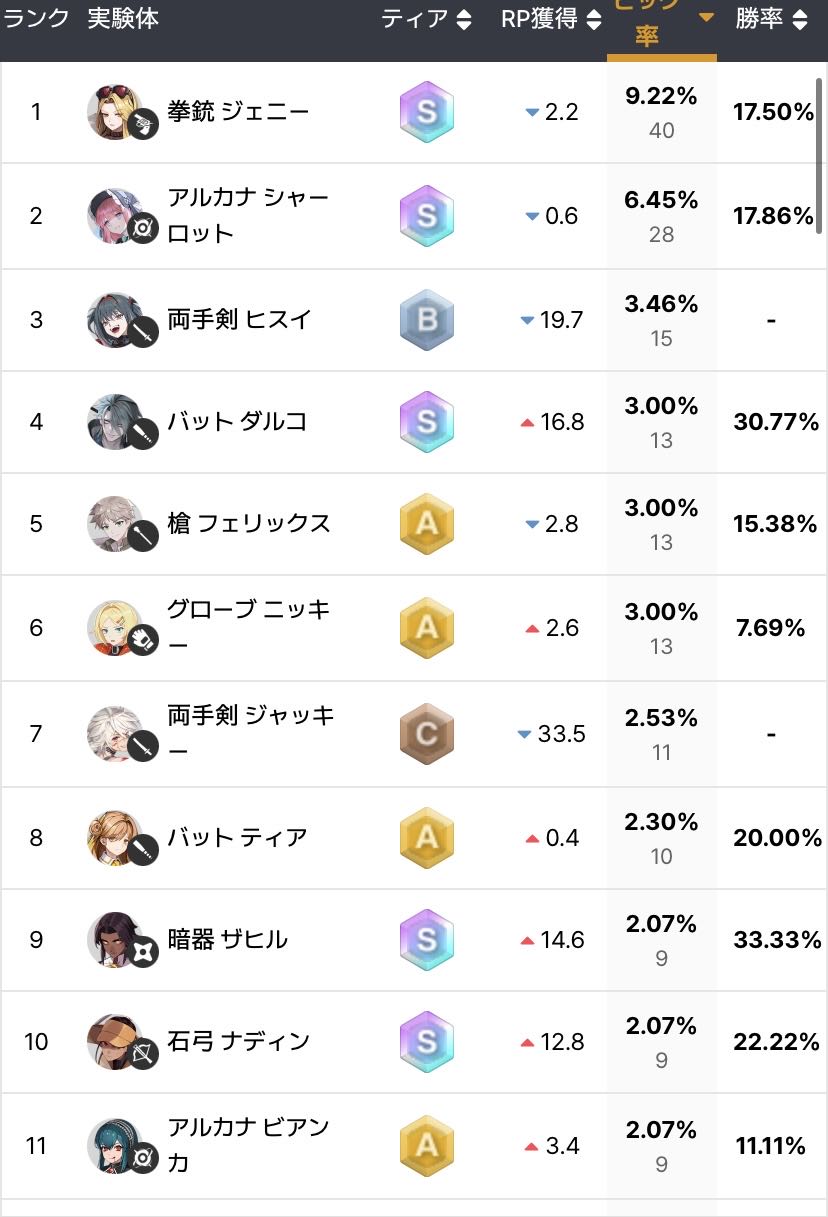Click the ランク column header
Viewport: 828px width, 1217px height.
tap(37, 19)
